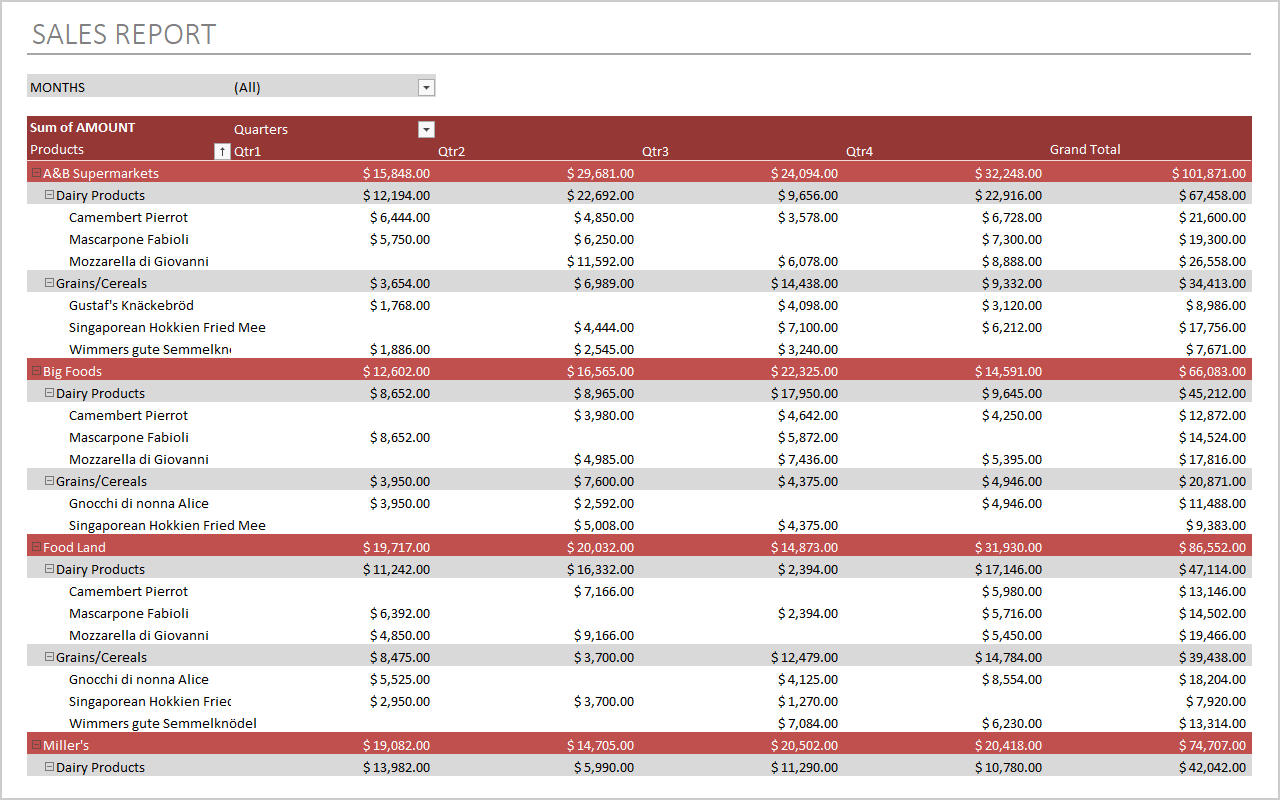This screenshot has width=1280, height=800.
Task: Collapse Grains/Cereals under A&B Supermarkets
Action: (49, 283)
